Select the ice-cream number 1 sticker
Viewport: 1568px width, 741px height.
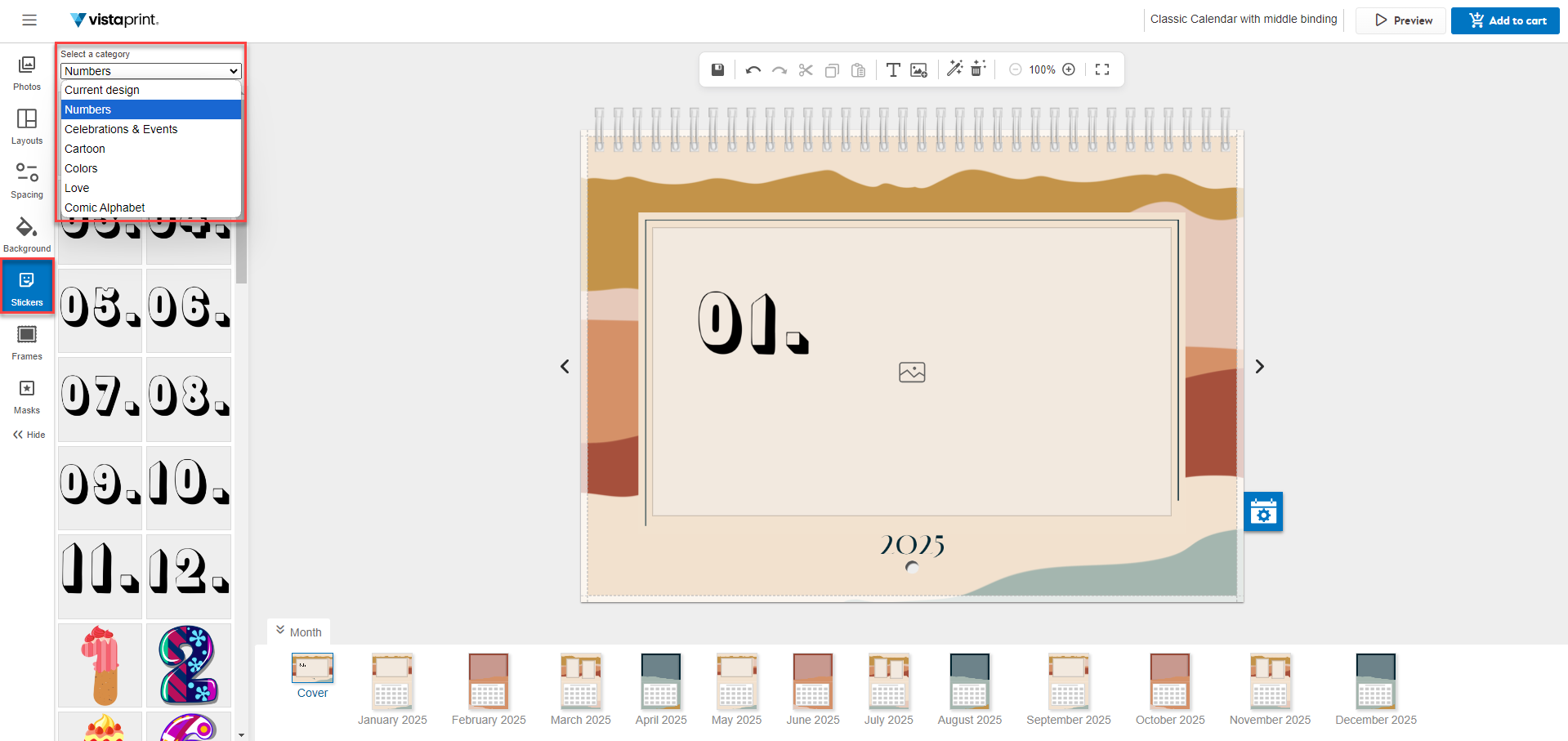(x=100, y=665)
